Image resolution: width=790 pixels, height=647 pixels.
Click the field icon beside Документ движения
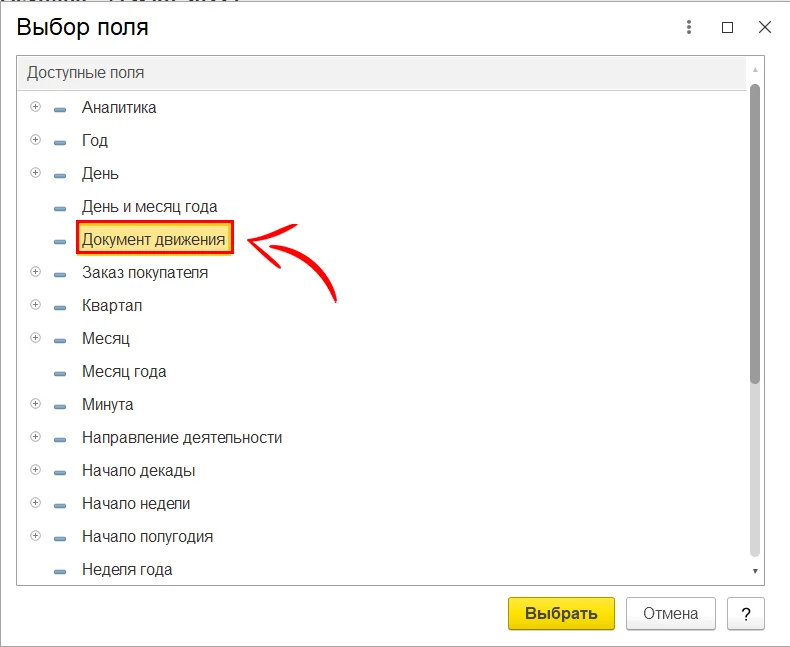tap(60, 240)
